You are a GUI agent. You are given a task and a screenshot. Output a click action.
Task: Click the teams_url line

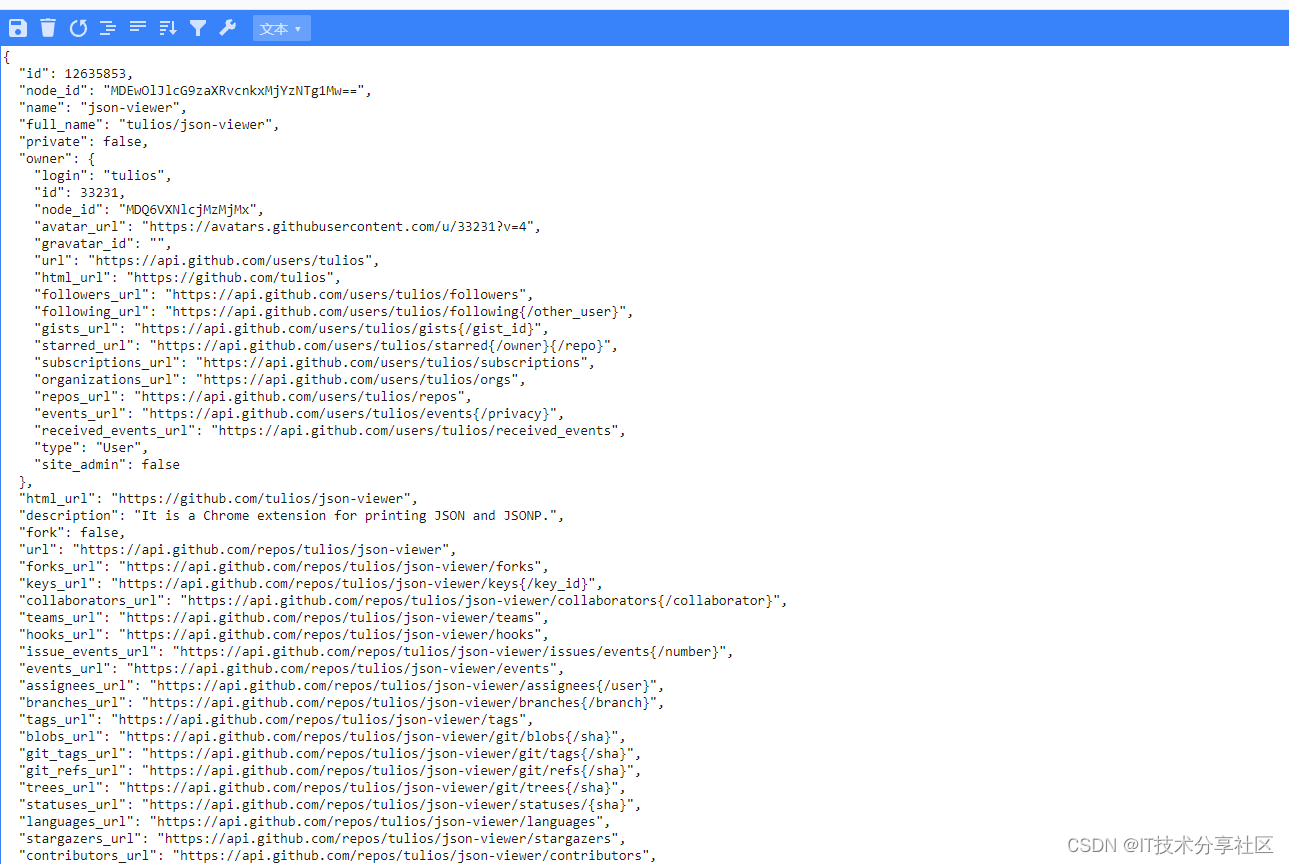tap(284, 617)
